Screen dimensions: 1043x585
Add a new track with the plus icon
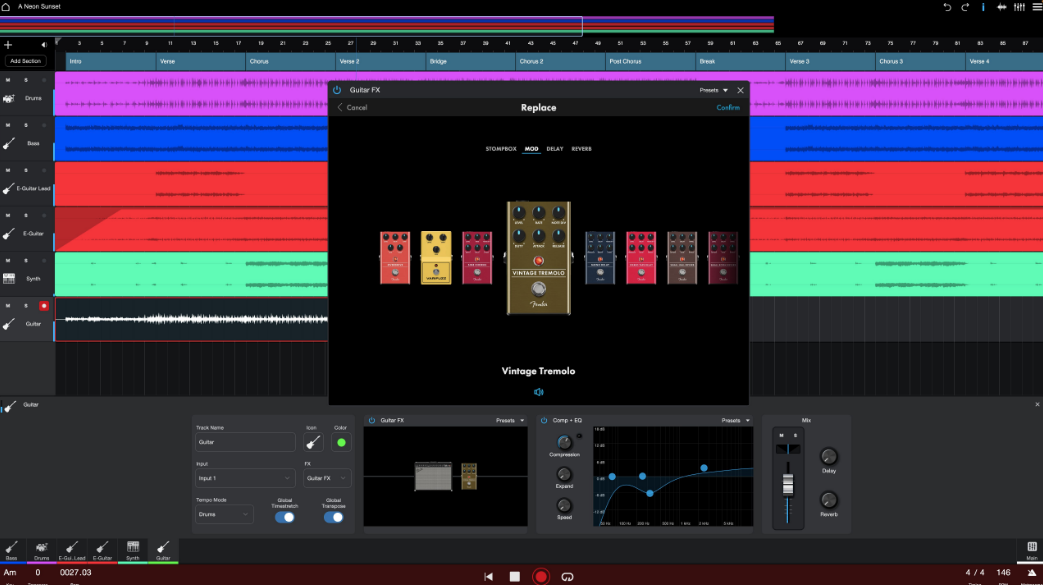(x=8, y=45)
